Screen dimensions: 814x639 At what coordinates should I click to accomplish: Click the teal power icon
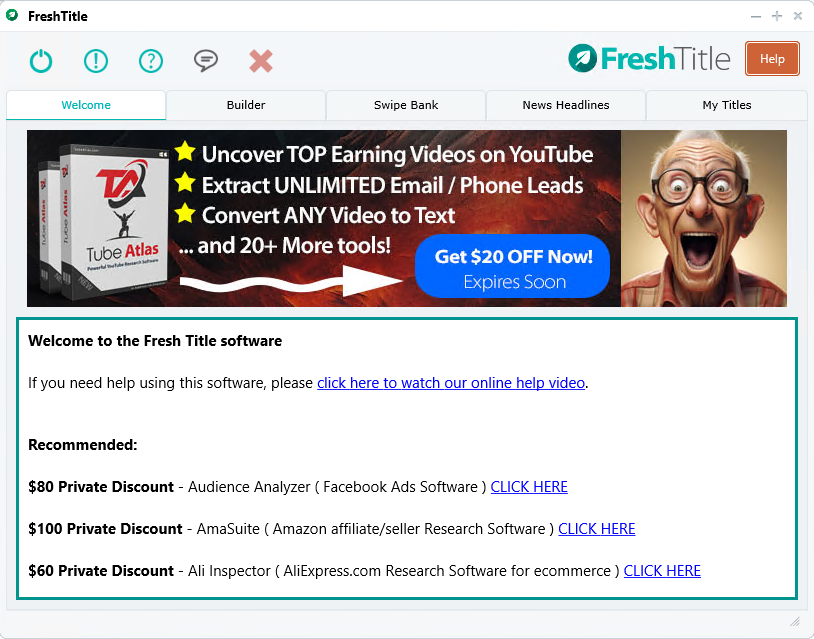coord(41,61)
